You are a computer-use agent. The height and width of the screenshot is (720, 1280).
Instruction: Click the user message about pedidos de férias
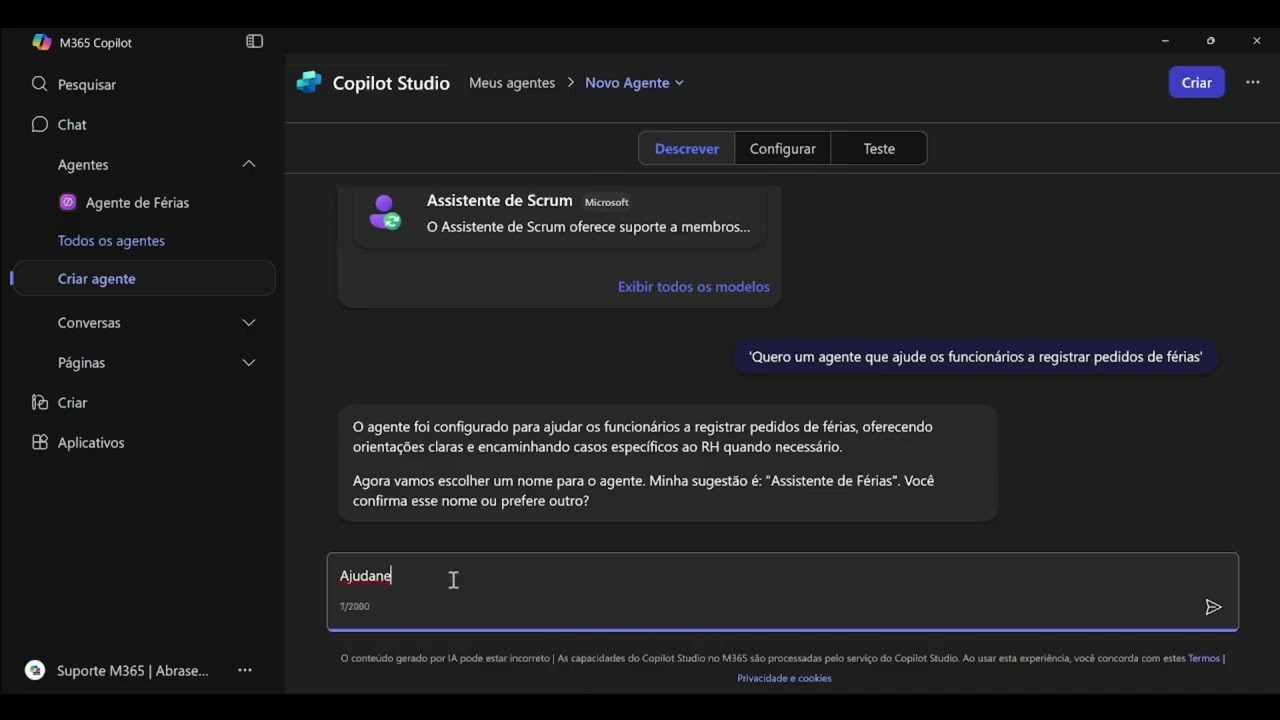tap(975, 356)
